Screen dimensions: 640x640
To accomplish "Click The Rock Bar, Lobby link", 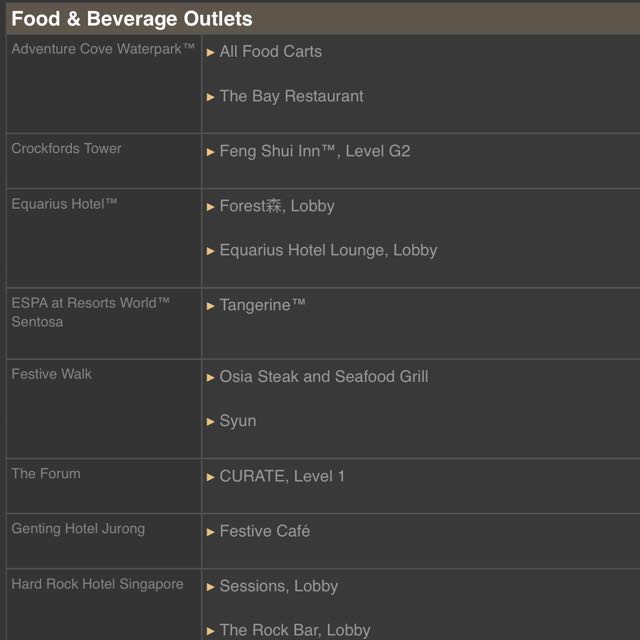I will coord(294,630).
